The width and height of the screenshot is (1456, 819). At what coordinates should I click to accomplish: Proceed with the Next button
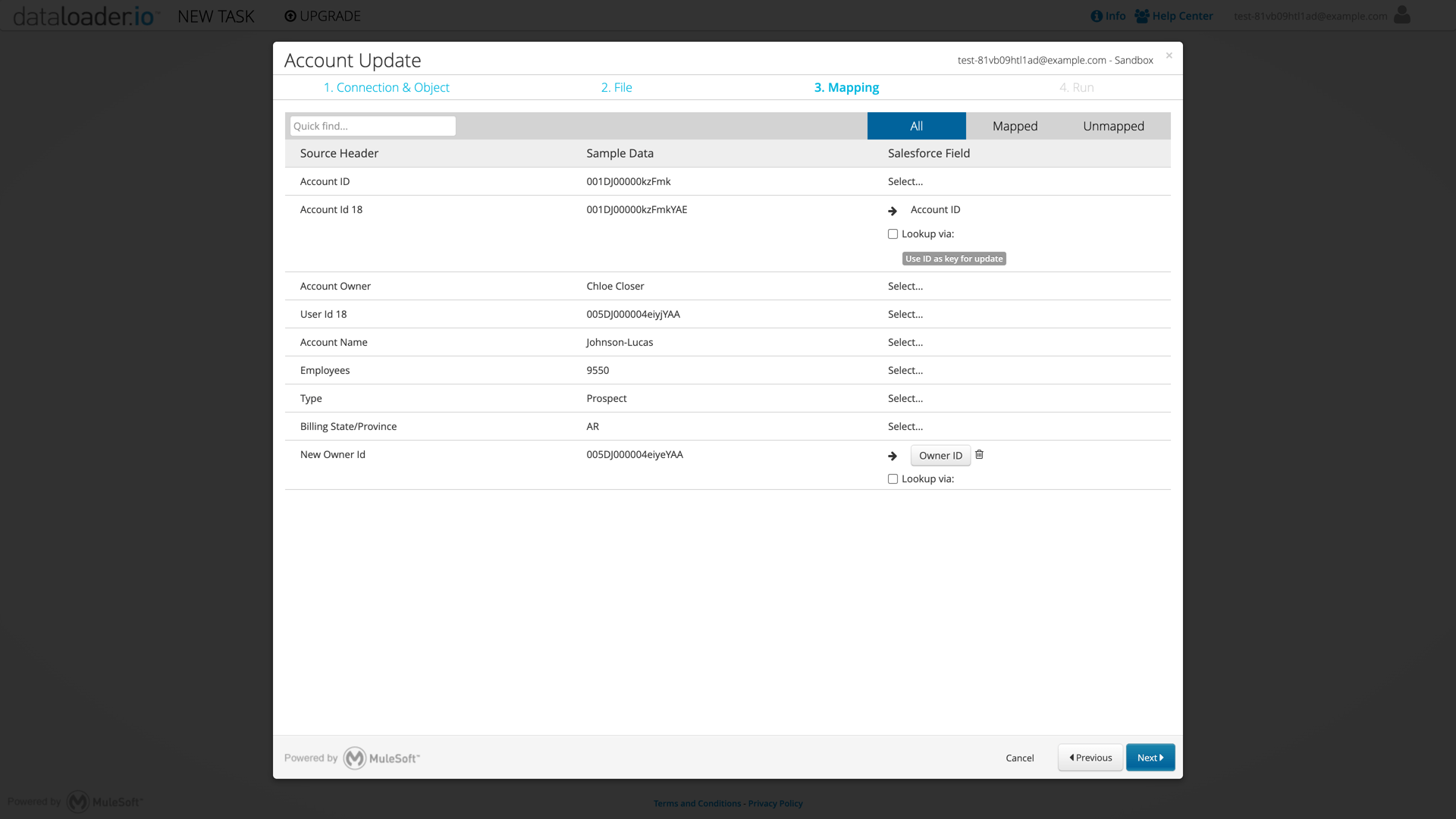click(x=1150, y=757)
